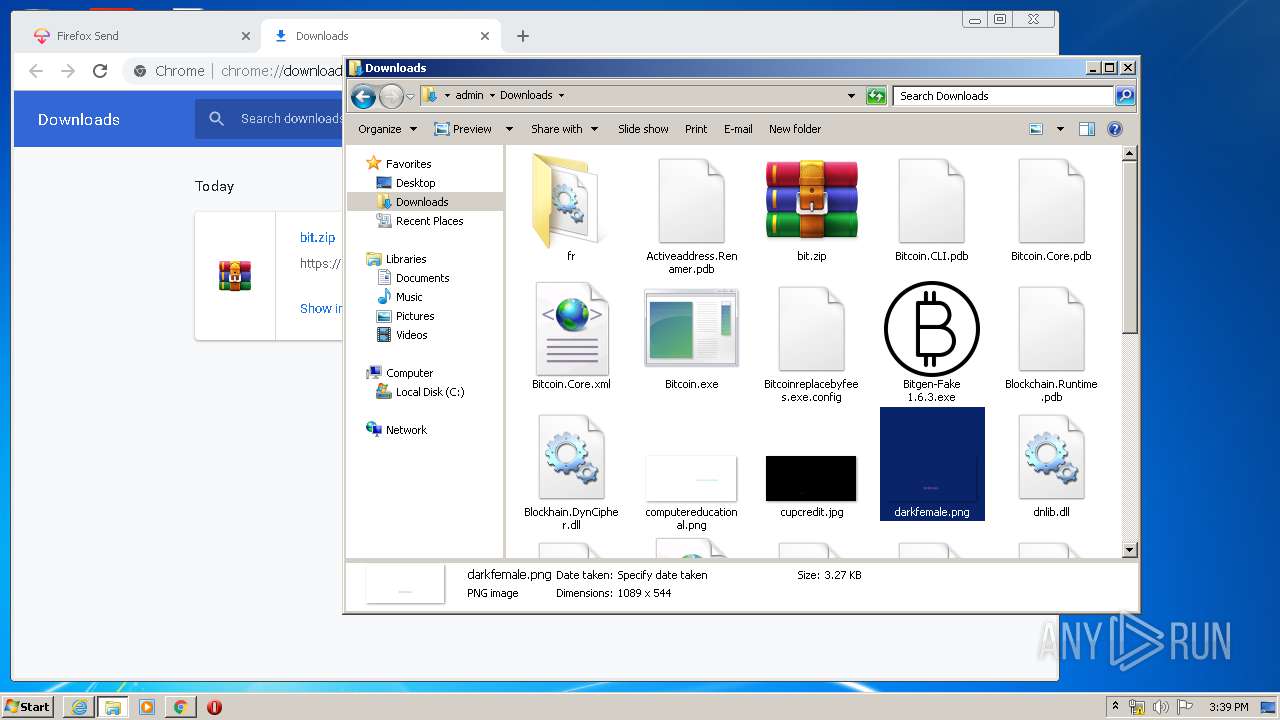Select Bitcoin.Core.pdb file icon

[1051, 200]
